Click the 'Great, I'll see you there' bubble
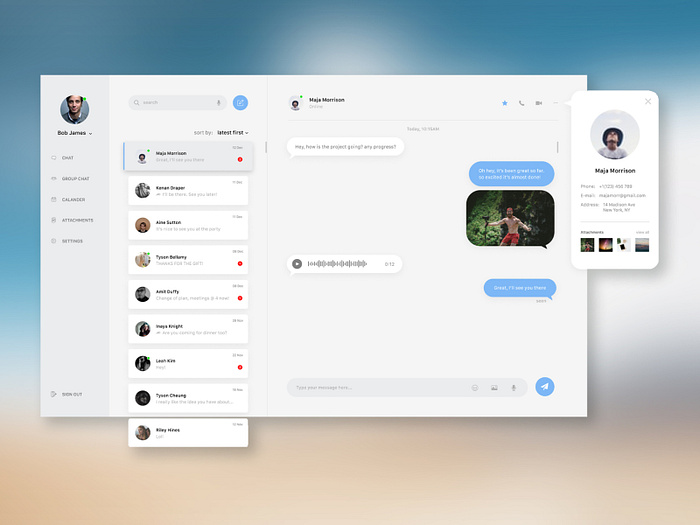Screen dimensions: 700x525 click(520, 288)
